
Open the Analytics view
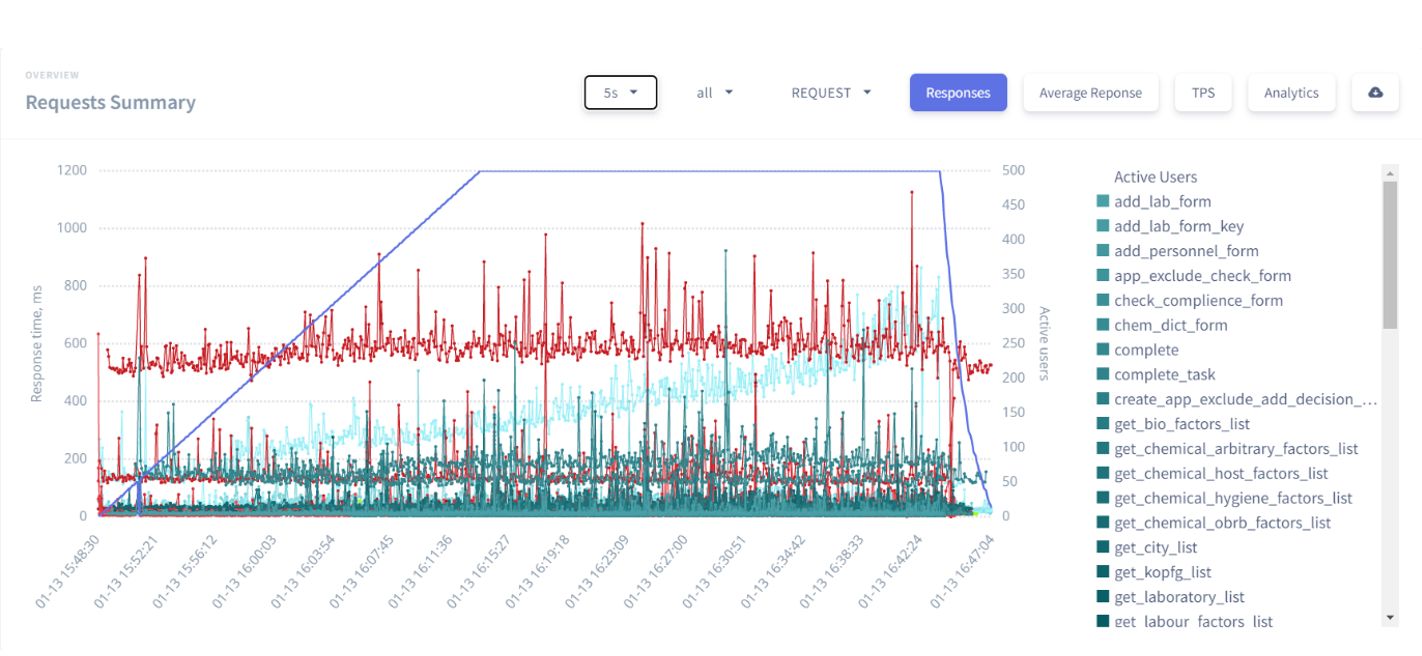tap(1291, 93)
